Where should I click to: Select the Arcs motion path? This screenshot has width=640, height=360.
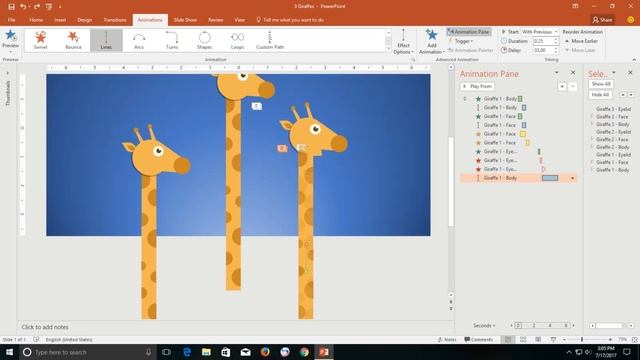(x=139, y=40)
